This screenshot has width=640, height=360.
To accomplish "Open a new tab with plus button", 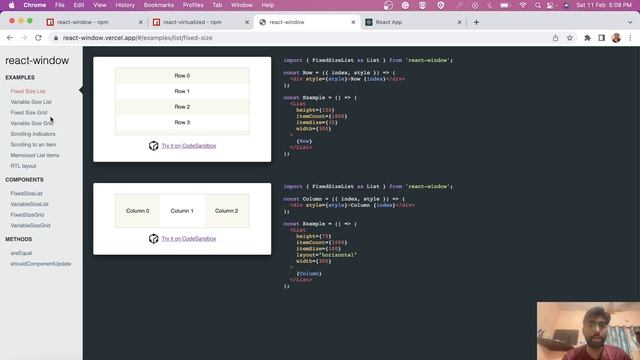I will click(x=476, y=22).
